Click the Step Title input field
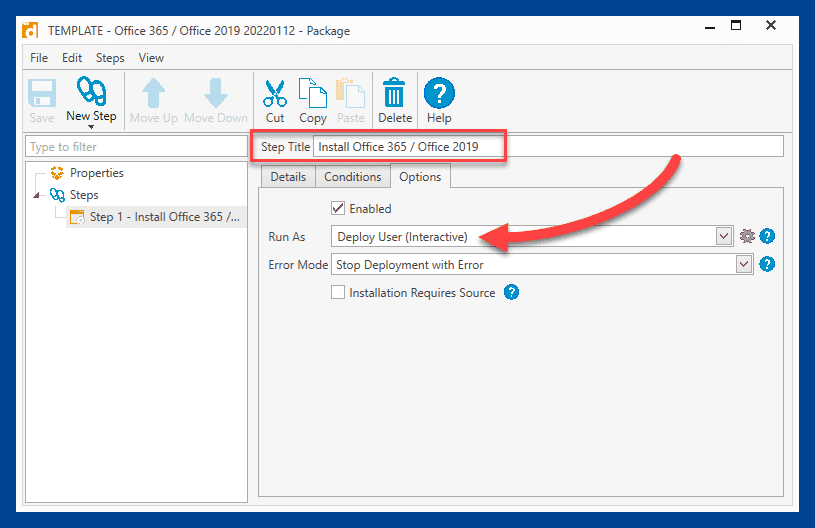Viewport: 815px width, 528px height. click(548, 147)
